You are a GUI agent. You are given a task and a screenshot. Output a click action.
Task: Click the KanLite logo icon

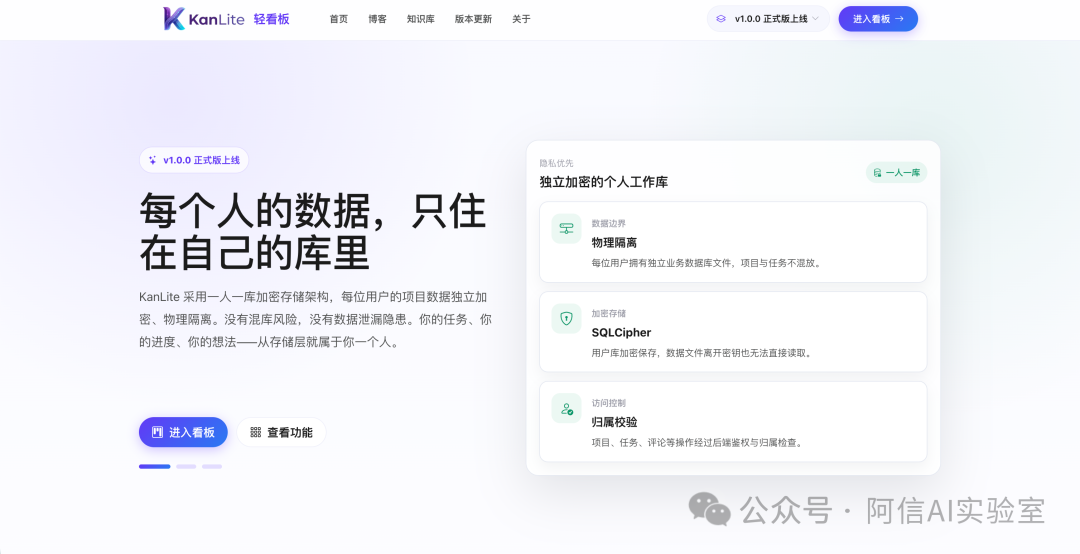point(174,19)
